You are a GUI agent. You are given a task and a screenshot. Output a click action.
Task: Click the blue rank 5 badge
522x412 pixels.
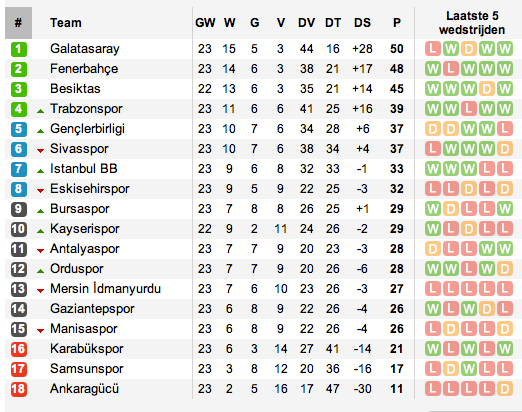point(19,129)
